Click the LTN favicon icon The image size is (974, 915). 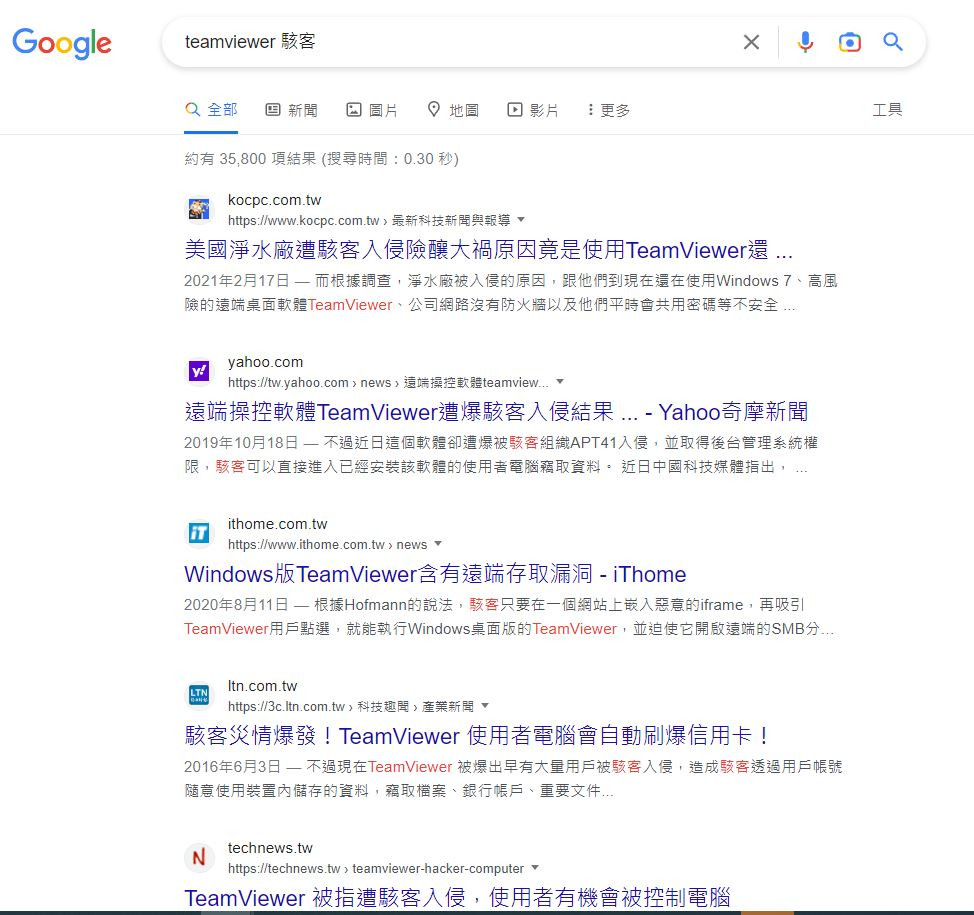pos(199,695)
